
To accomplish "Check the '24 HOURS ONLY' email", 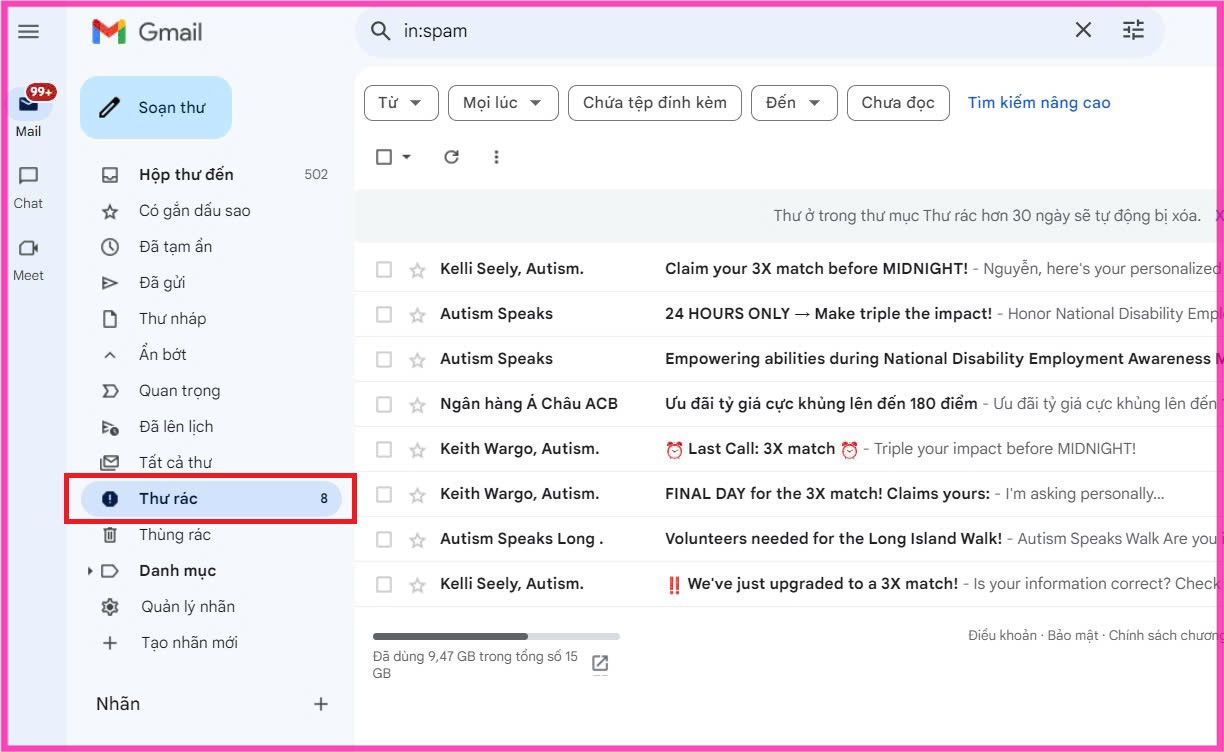I will tap(384, 315).
